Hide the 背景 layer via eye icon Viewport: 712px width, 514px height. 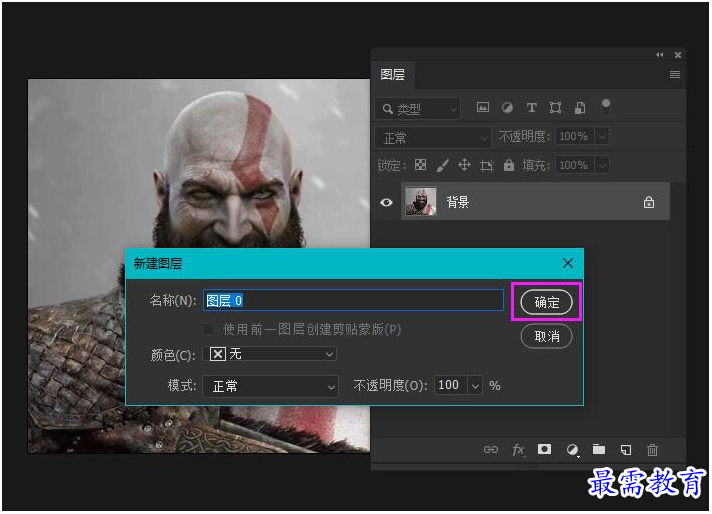pos(386,202)
